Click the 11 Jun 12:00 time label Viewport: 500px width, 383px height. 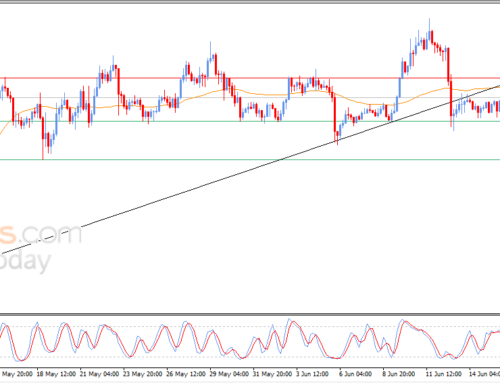coord(443,374)
